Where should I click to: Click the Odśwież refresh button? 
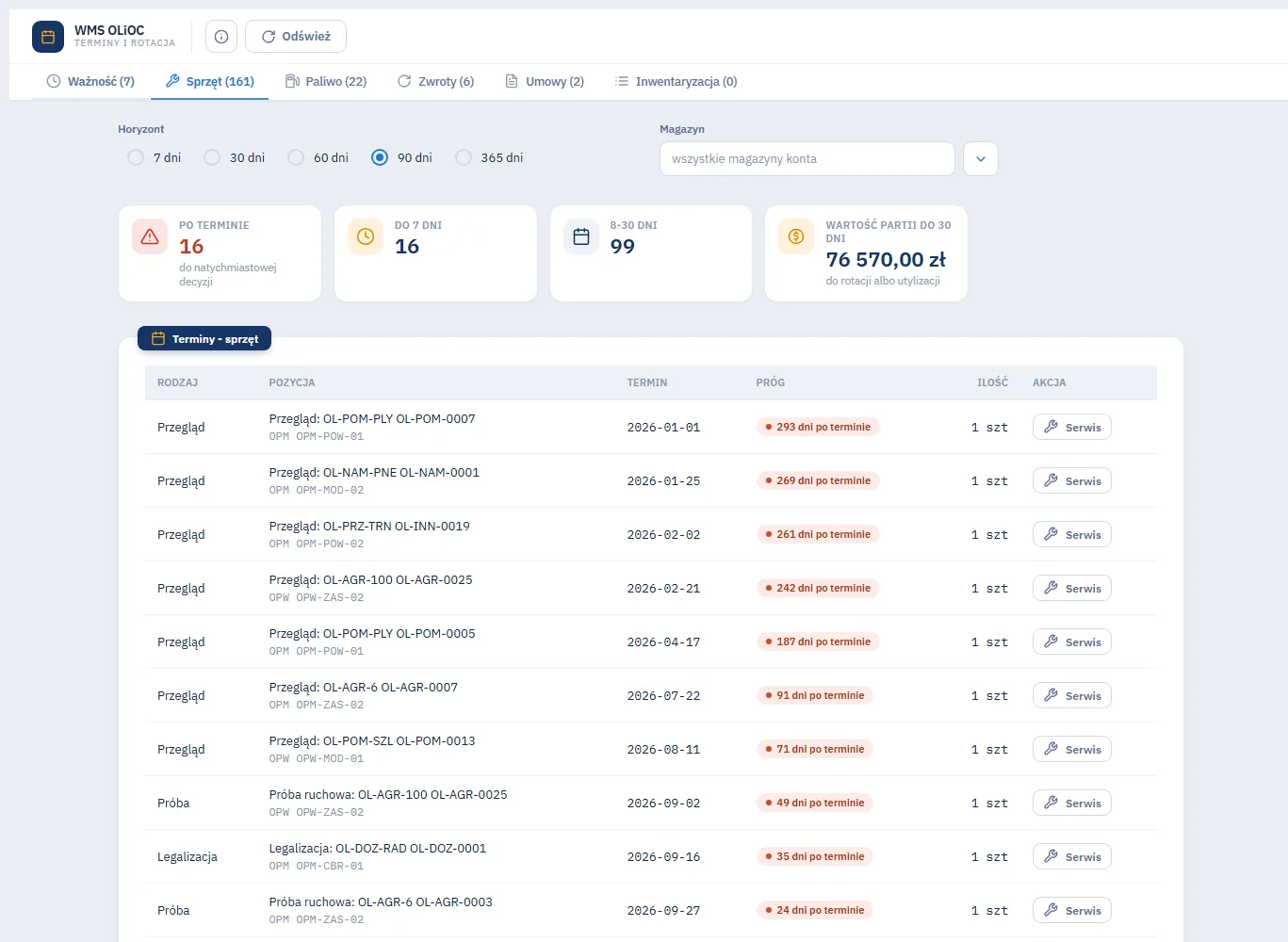pos(296,37)
